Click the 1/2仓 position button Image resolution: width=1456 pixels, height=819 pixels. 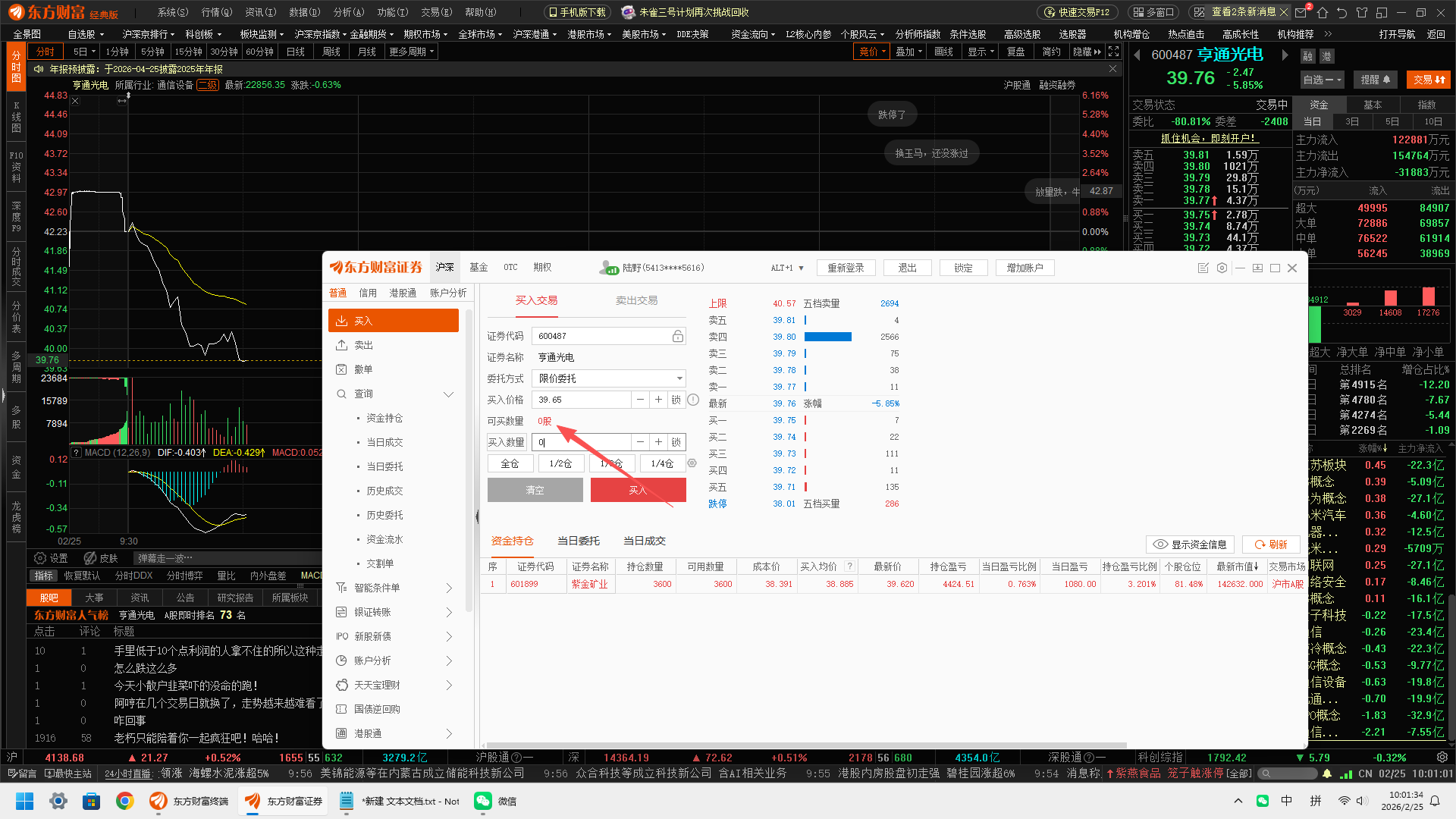[560, 463]
